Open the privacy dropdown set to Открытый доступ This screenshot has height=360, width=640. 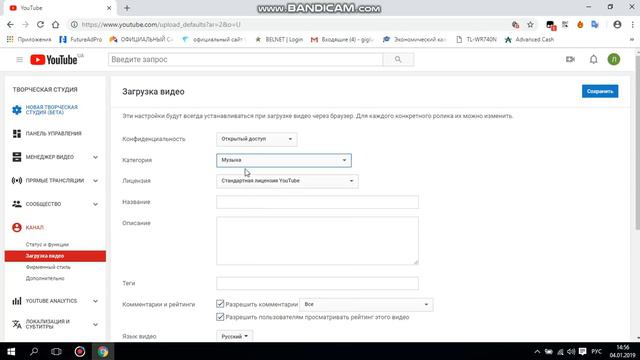(256, 139)
